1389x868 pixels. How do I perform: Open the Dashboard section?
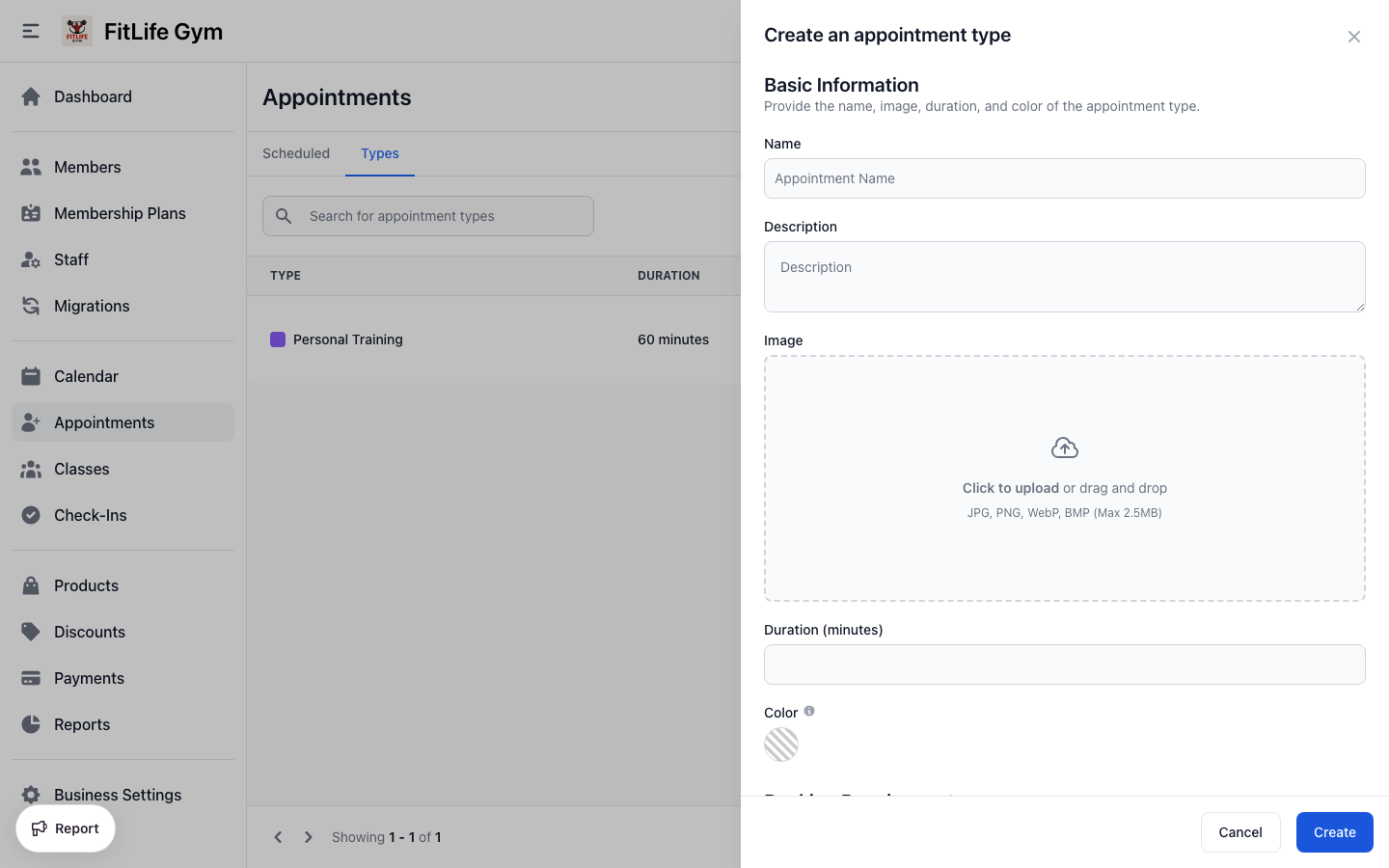click(x=93, y=96)
